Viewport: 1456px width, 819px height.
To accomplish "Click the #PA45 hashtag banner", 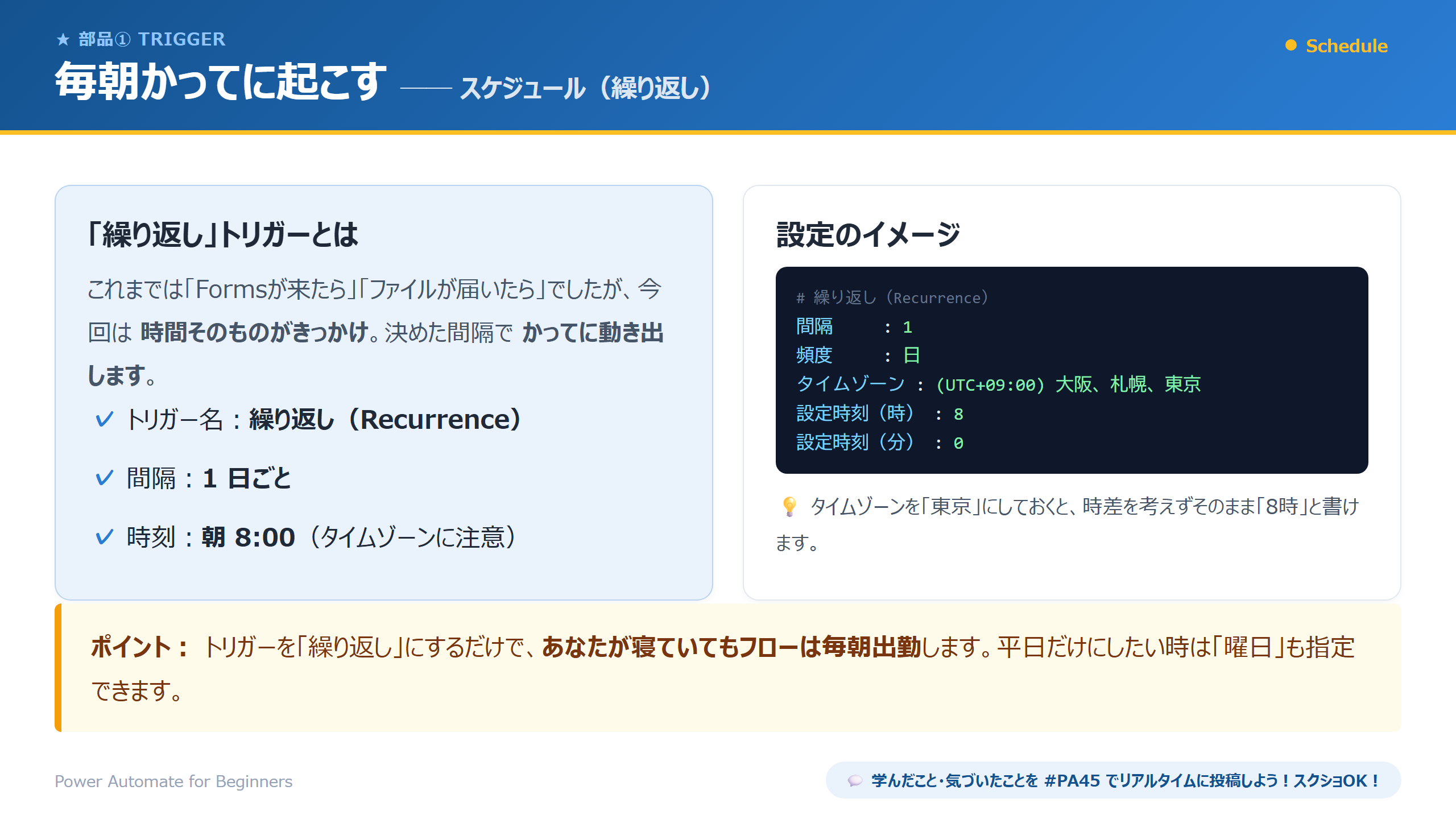I will (1113, 780).
